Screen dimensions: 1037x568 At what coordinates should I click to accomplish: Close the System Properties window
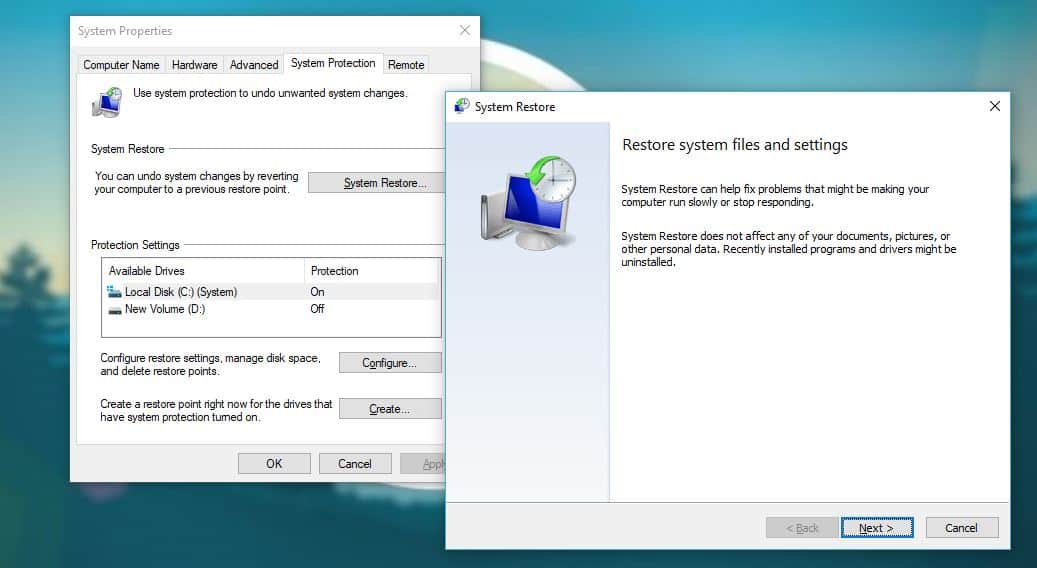tap(465, 30)
